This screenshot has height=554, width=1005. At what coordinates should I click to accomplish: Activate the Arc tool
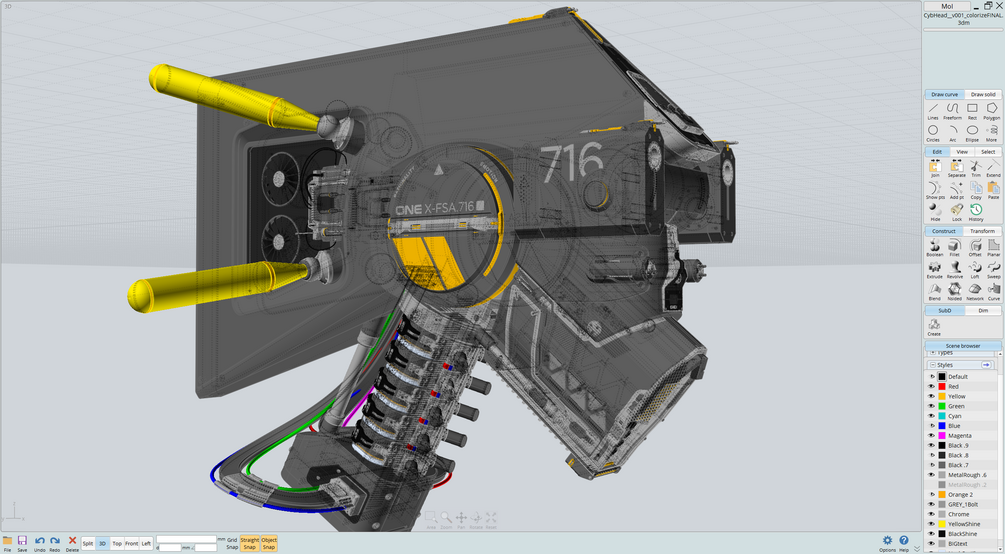click(x=952, y=133)
